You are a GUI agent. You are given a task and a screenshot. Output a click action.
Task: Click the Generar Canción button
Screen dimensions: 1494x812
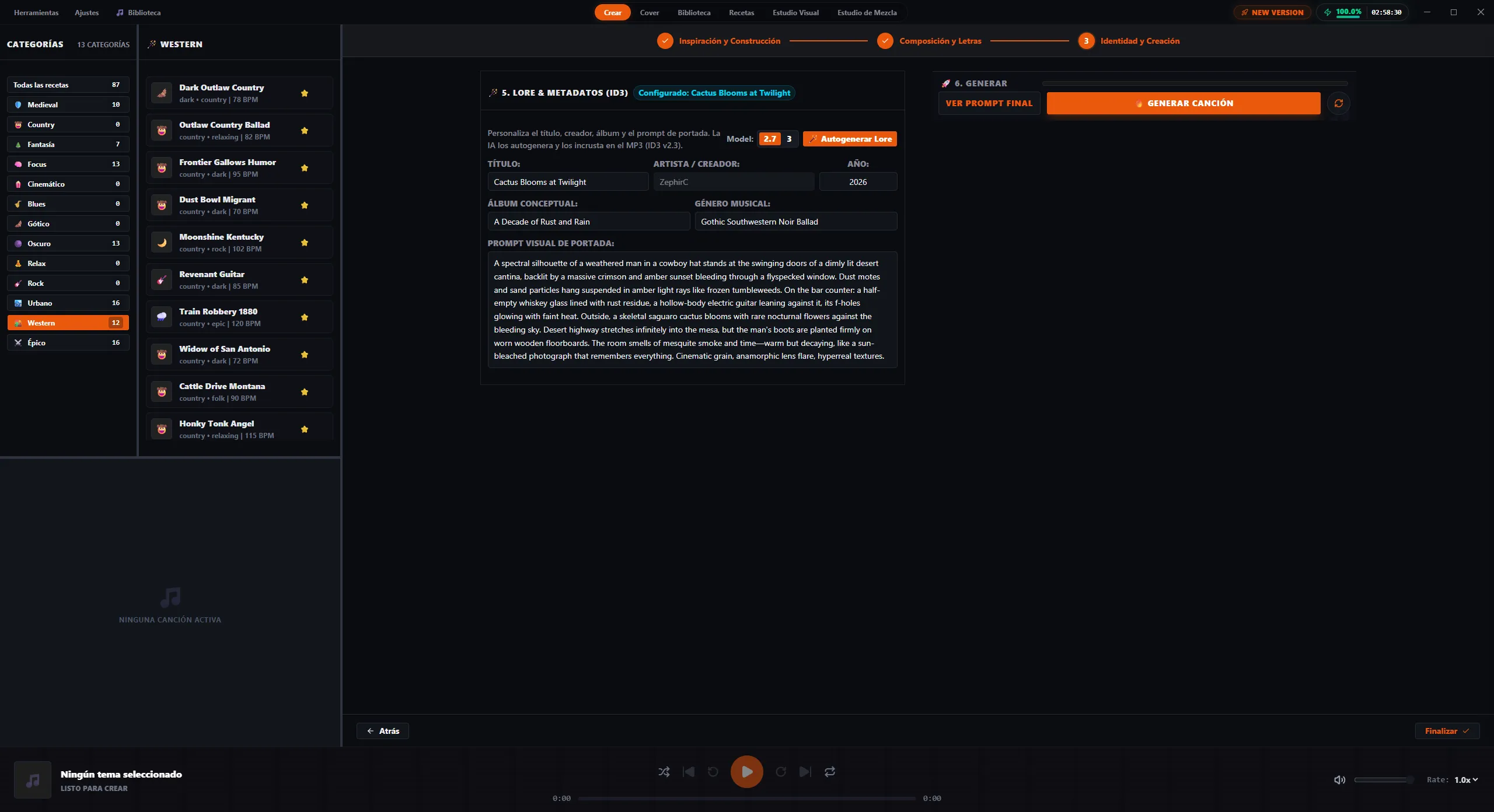point(1184,103)
